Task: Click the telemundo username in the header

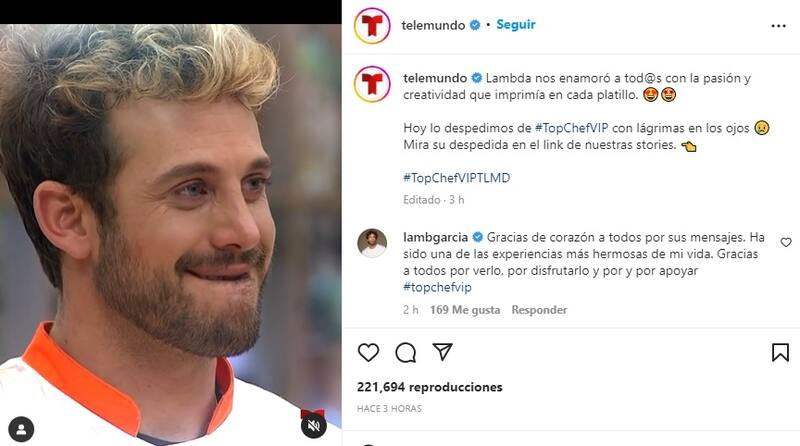Action: coord(433,25)
